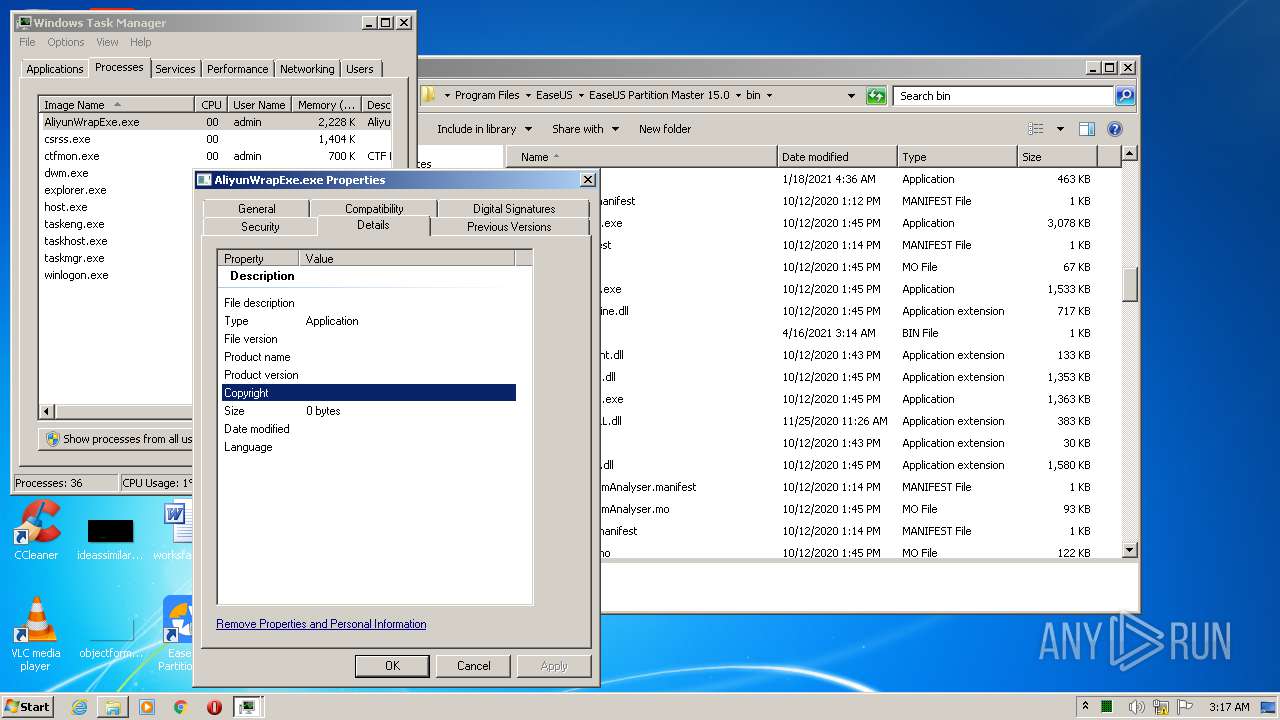1280x720 pixels.
Task: Sort processes by Image Name column
Action: (116, 105)
